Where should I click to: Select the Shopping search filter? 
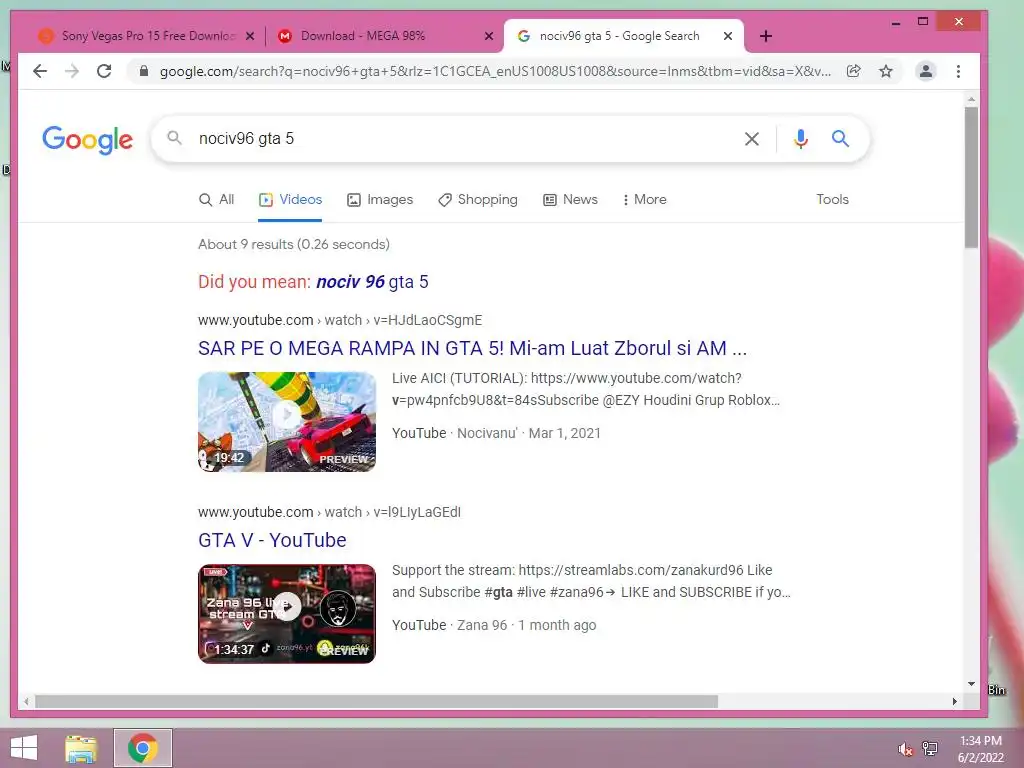(x=477, y=199)
